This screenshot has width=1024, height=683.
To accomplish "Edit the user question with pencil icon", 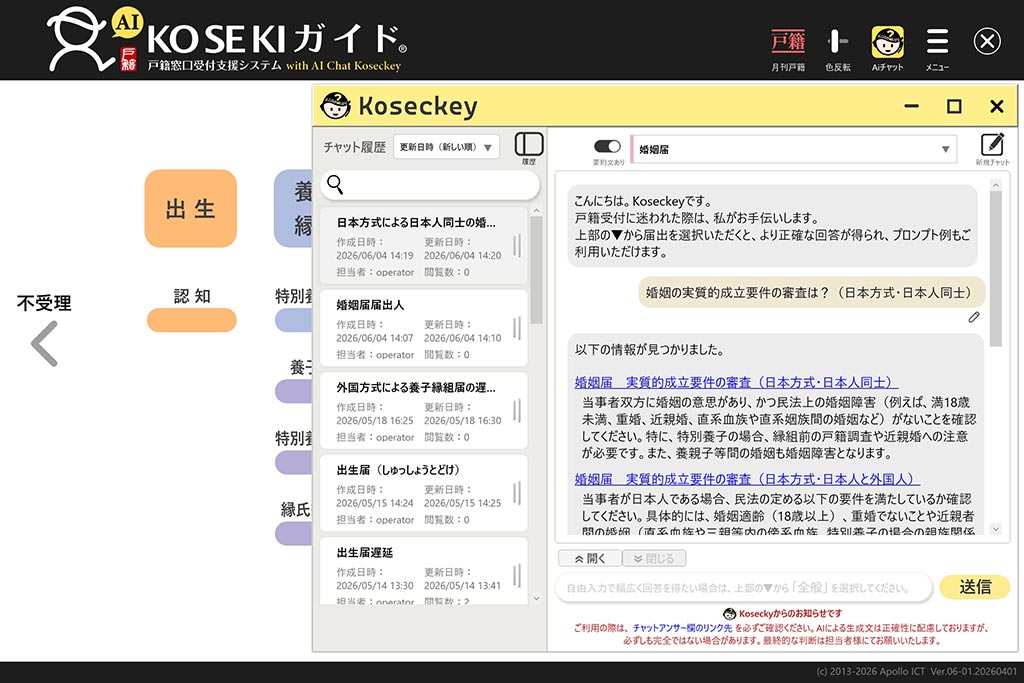I will pos(974,317).
